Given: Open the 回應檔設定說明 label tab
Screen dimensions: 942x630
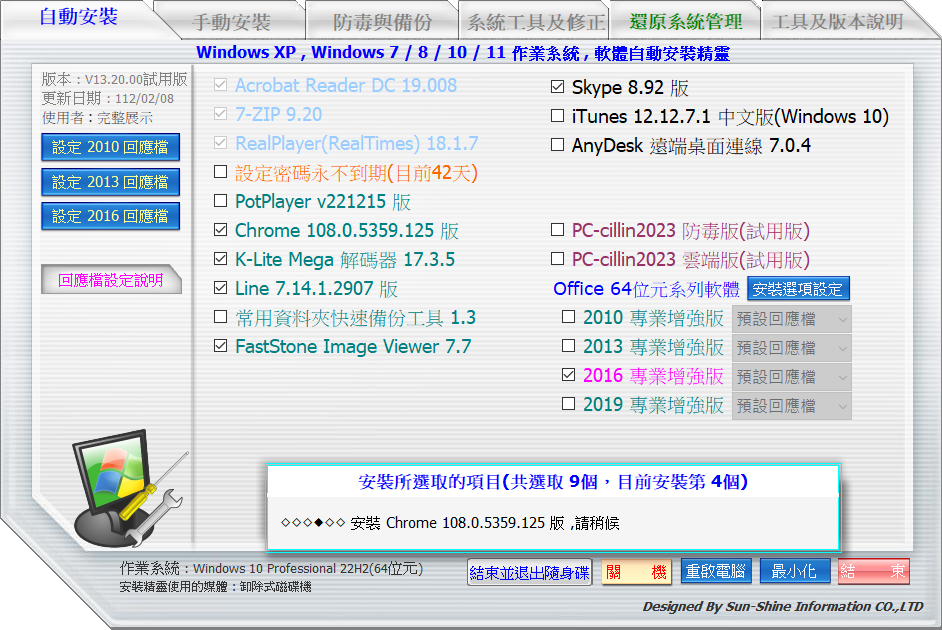Looking at the screenshot, I should (x=110, y=281).
